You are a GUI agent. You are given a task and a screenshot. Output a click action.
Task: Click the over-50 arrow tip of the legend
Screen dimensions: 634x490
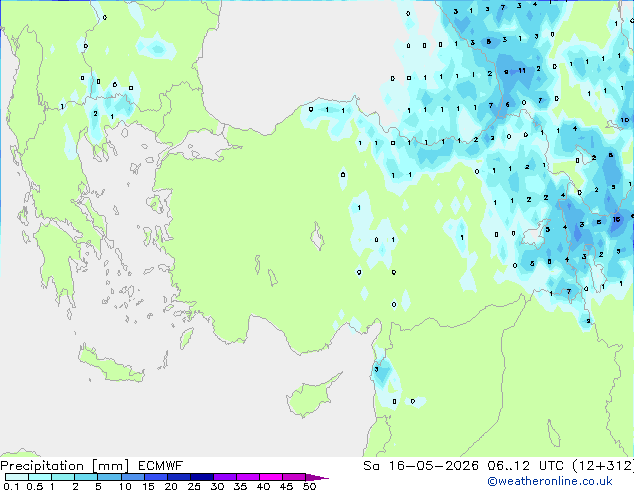click(317, 477)
